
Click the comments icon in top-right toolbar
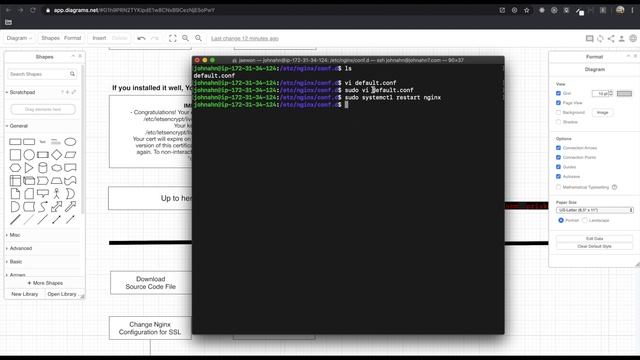point(589,38)
